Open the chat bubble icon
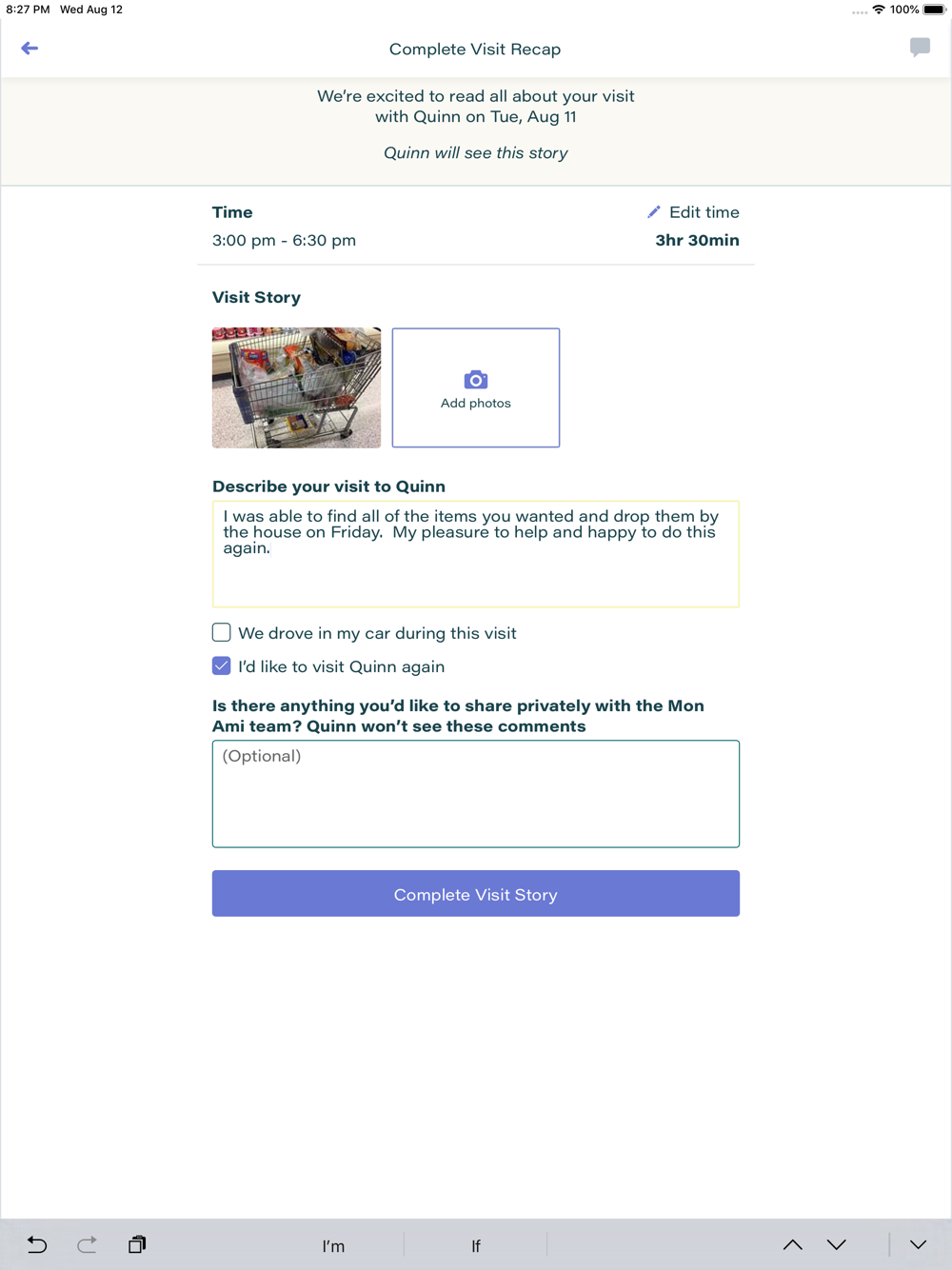Image resolution: width=952 pixels, height=1270 pixels. [920, 48]
